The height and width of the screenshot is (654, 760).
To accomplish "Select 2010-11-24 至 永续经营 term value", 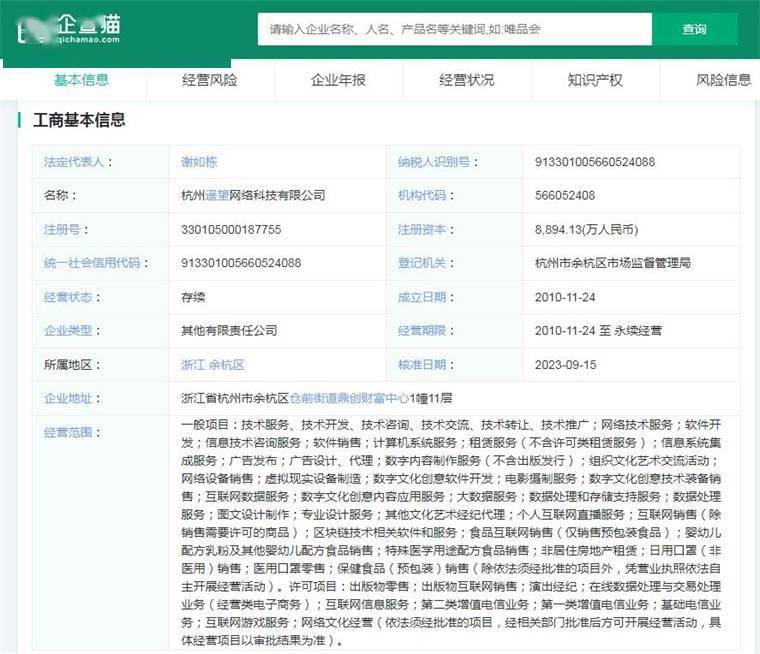I will [x=598, y=331].
